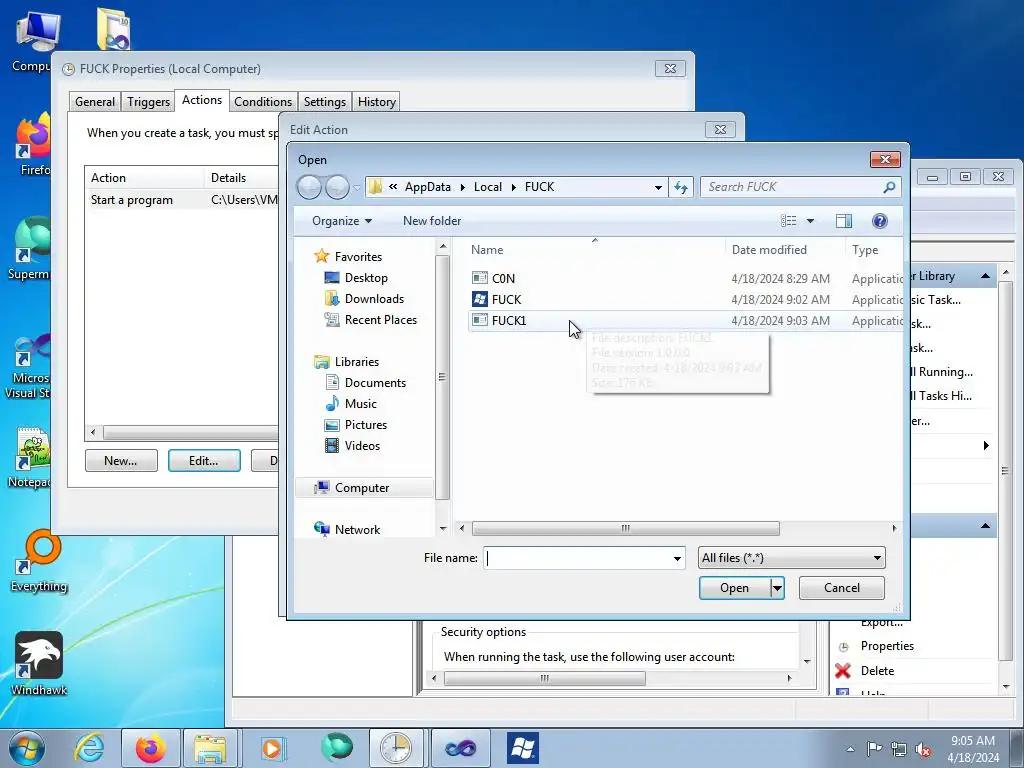1024x768 pixels.
Task: Expand the address bar history dropdown
Action: 658,187
